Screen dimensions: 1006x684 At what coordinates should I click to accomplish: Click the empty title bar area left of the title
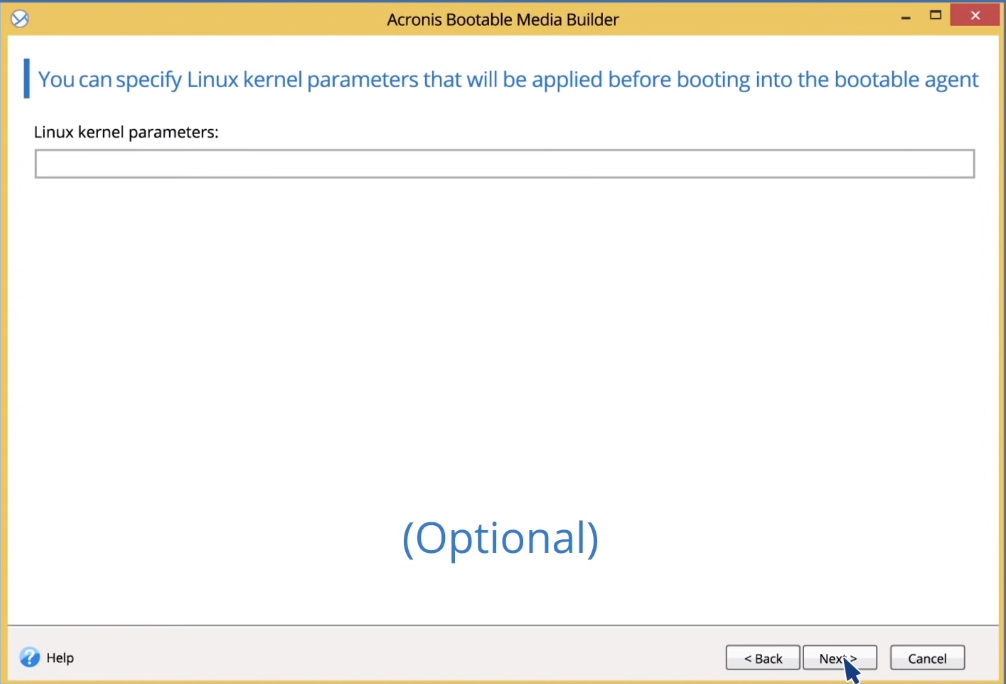click(x=205, y=19)
